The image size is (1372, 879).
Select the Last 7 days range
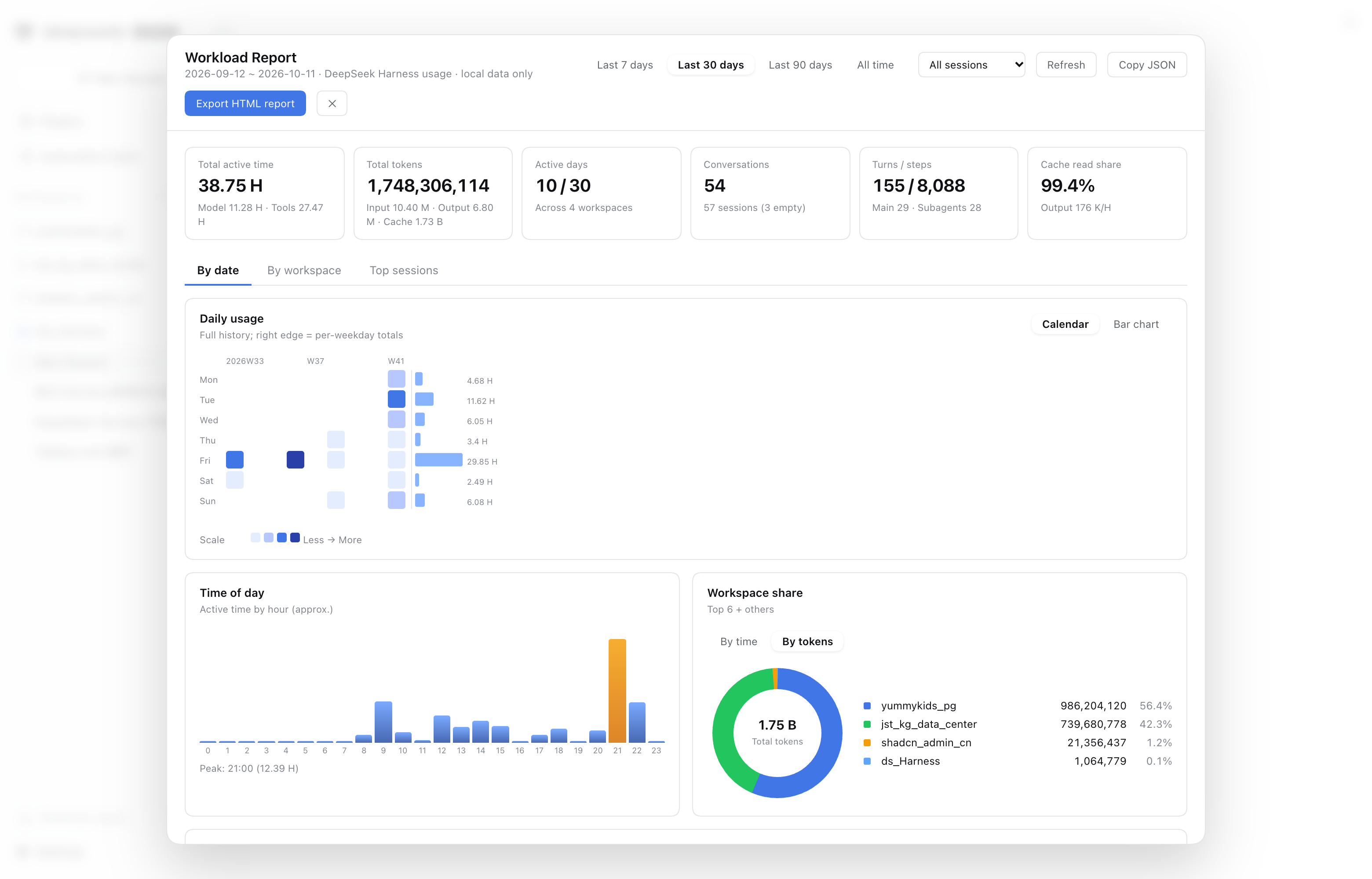tap(624, 65)
